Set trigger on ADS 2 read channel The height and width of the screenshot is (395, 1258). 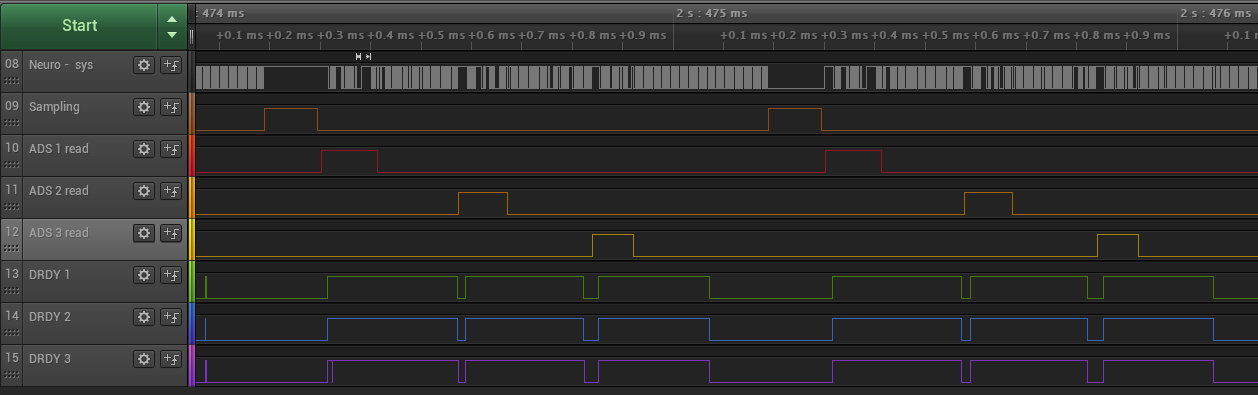[x=170, y=191]
